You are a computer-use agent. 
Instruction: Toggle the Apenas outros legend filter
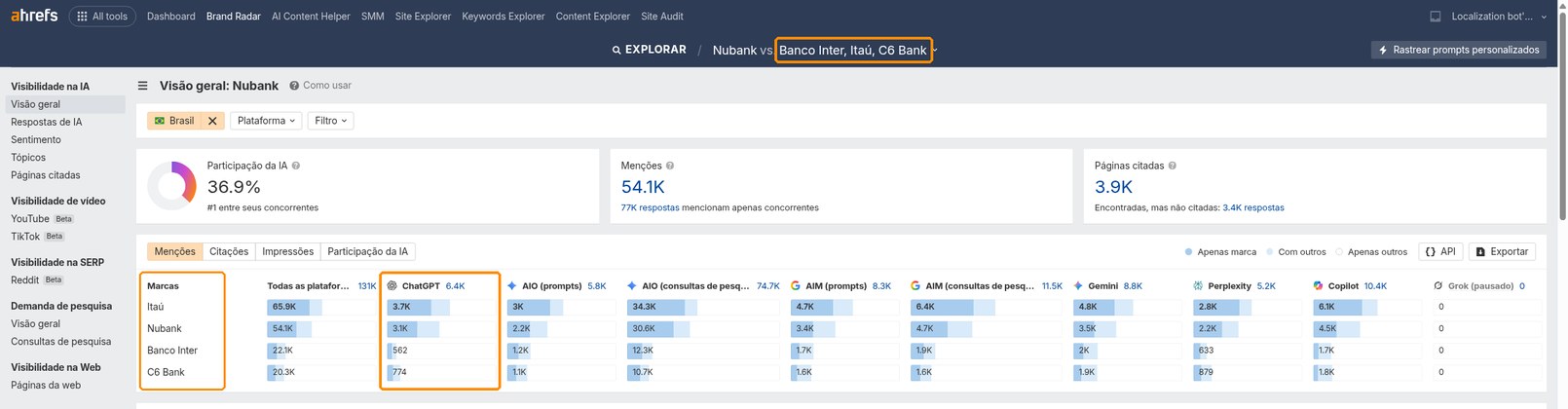click(x=1371, y=252)
